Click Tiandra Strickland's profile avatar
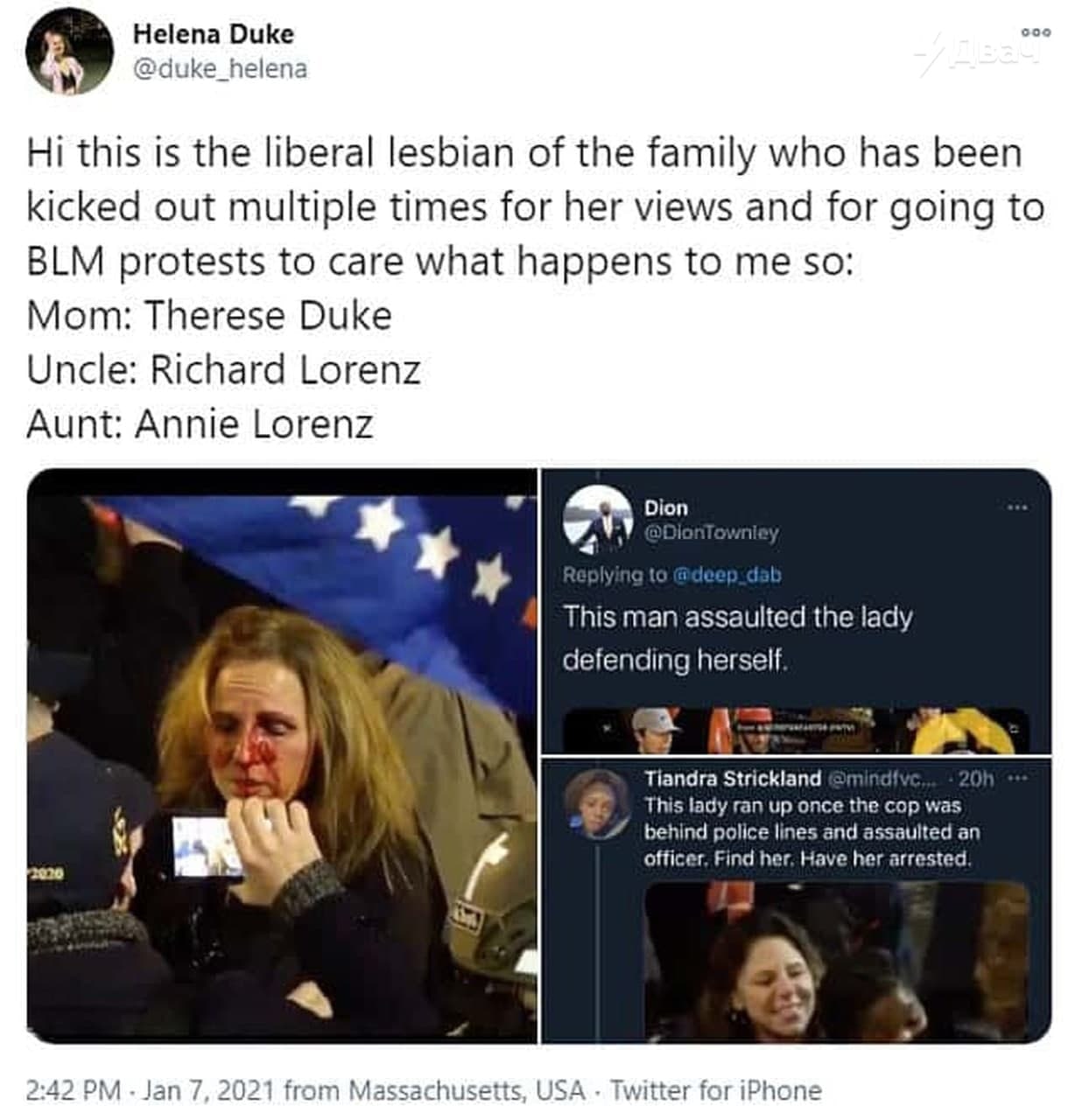1068x1120 pixels. (x=597, y=803)
